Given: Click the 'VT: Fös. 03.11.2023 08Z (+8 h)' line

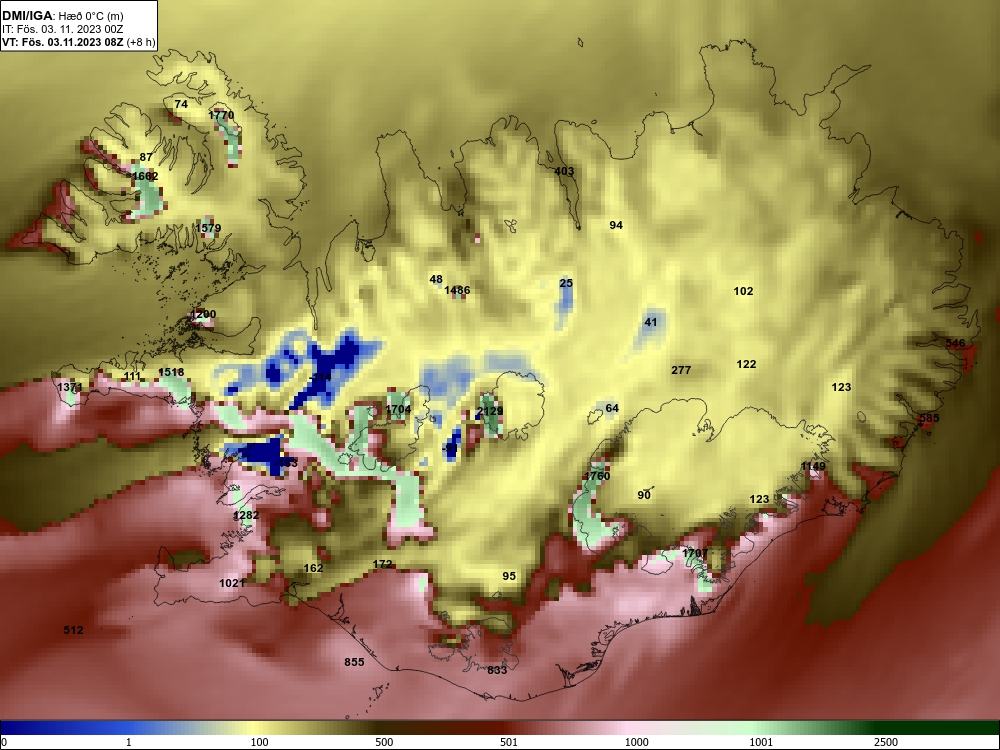Looking at the screenshot, I should 78,43.
